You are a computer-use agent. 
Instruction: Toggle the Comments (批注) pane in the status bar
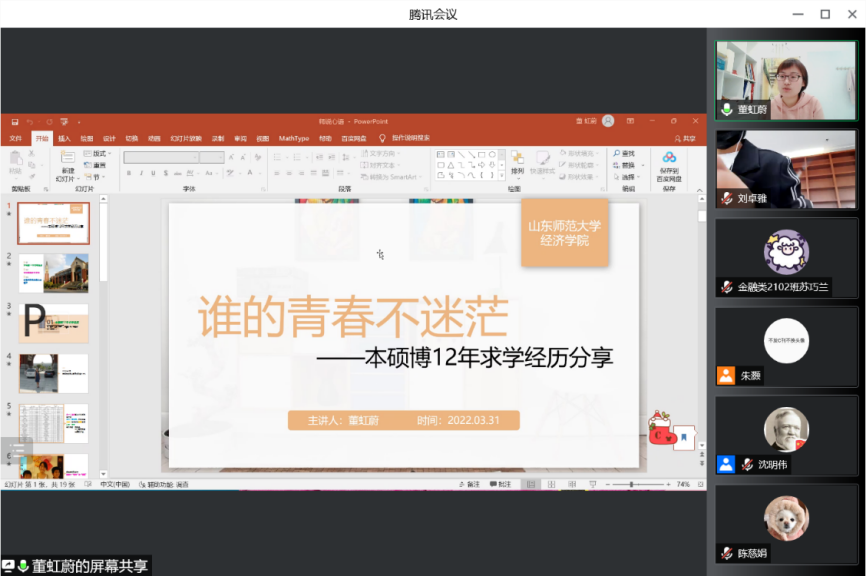pyautogui.click(x=501, y=484)
